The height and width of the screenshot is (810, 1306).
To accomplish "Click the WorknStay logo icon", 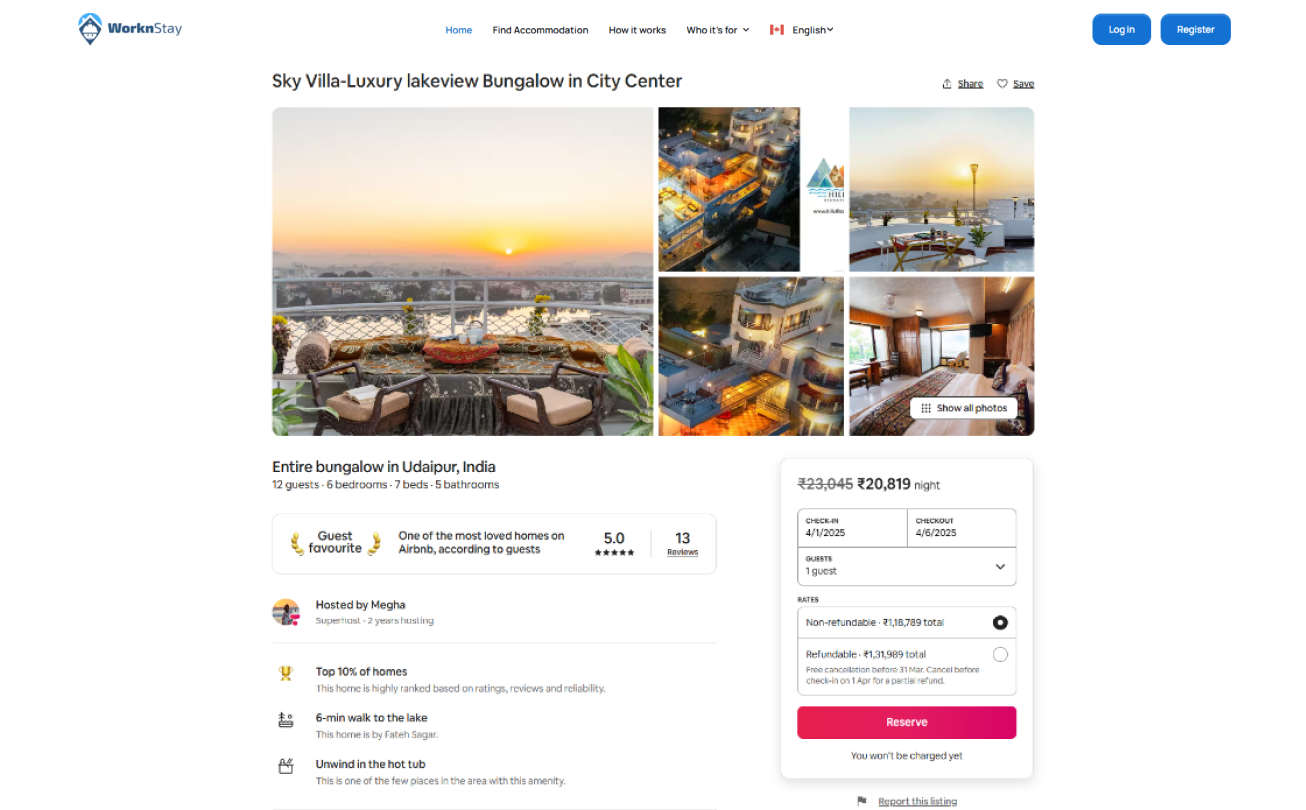I will [x=90, y=29].
